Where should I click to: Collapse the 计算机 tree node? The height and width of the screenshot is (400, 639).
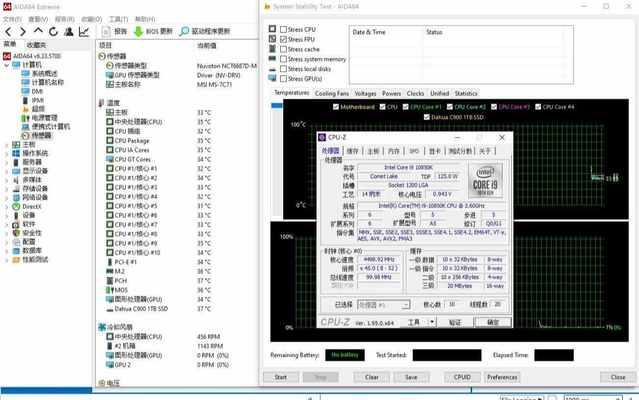pyautogui.click(x=7, y=65)
